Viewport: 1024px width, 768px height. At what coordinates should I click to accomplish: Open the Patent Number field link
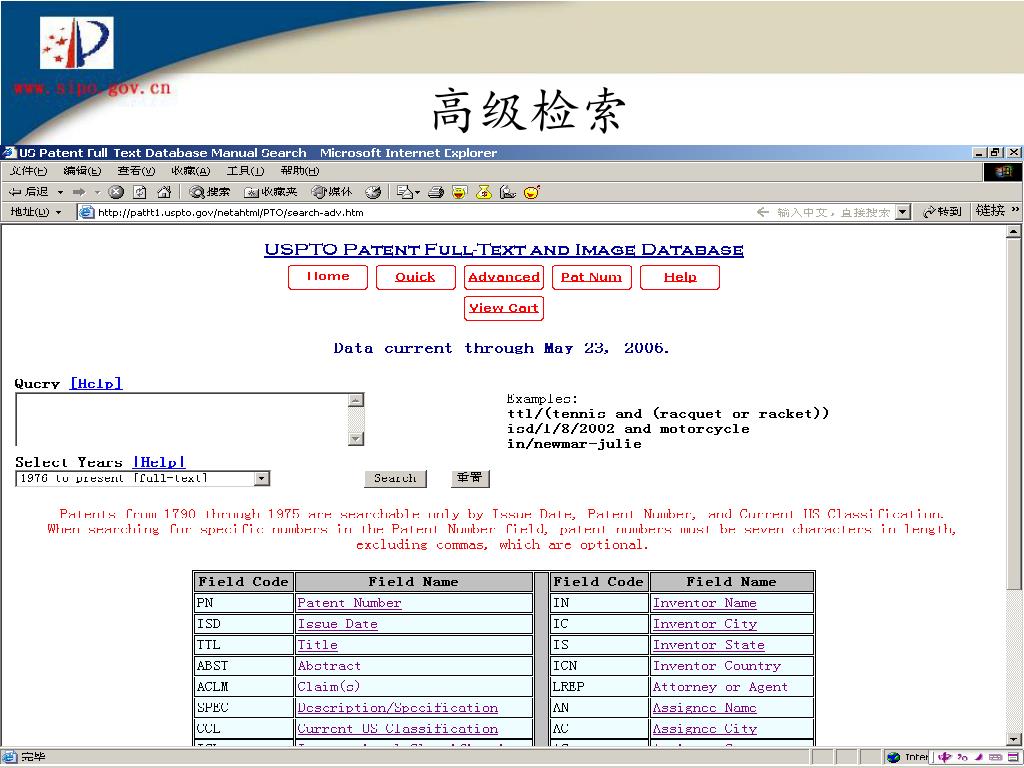click(349, 603)
